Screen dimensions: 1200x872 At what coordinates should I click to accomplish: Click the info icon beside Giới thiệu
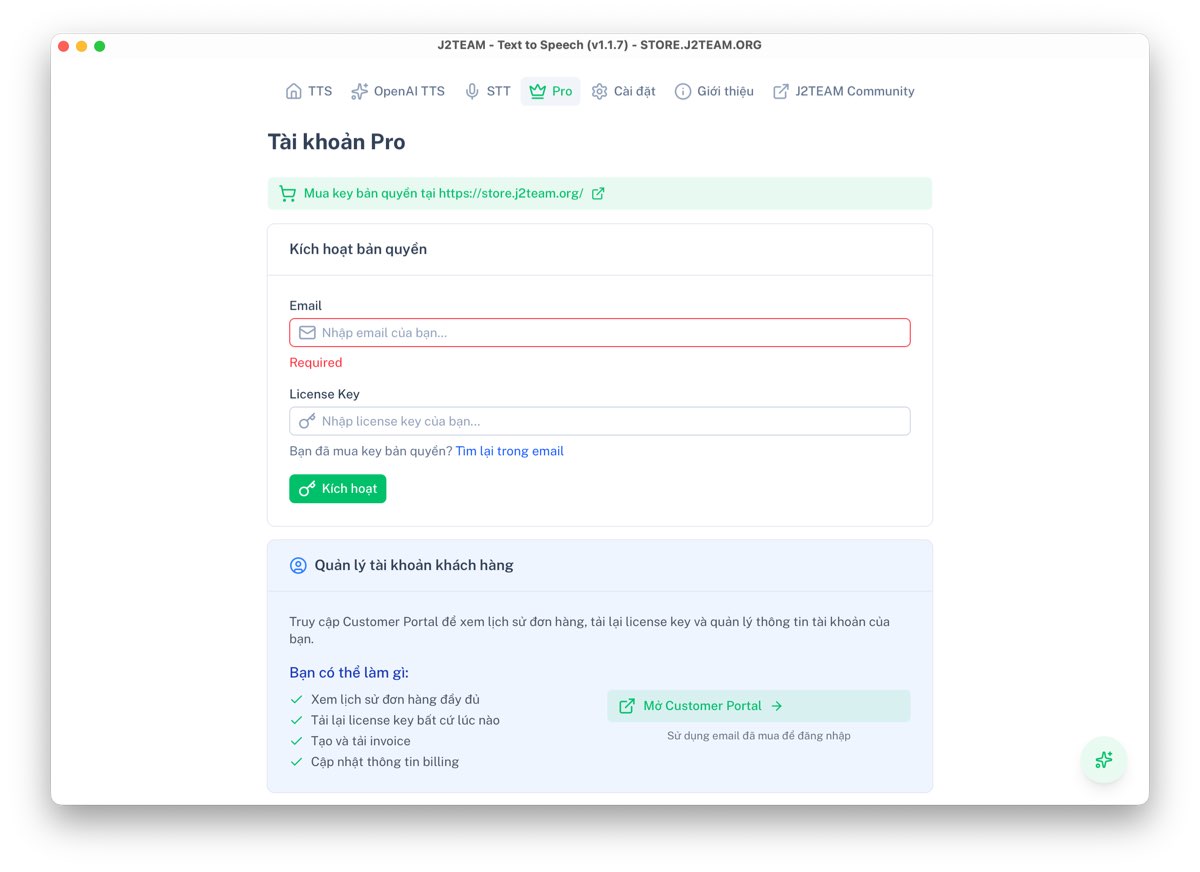[683, 91]
